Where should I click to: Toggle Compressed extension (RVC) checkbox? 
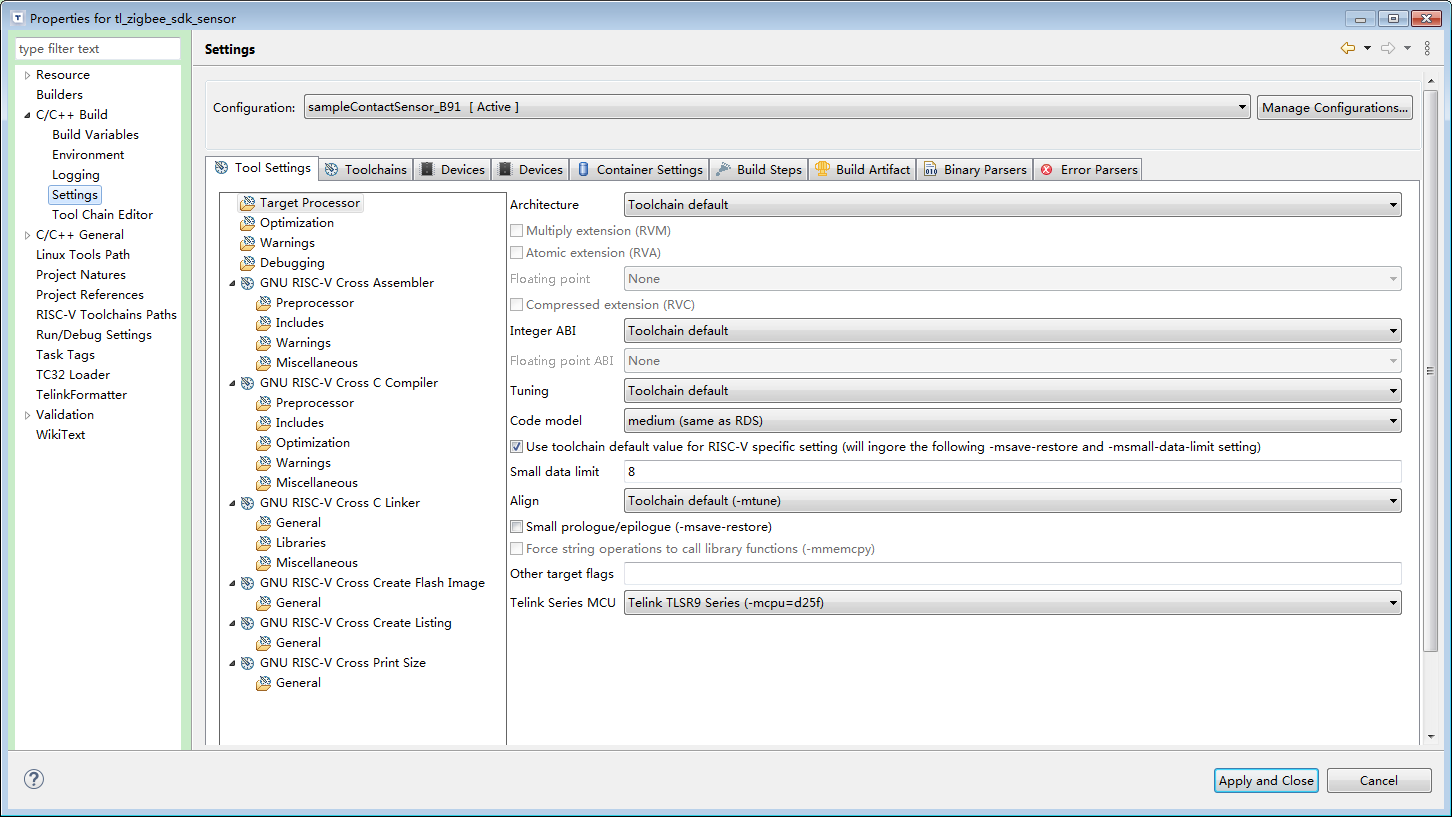click(x=517, y=304)
